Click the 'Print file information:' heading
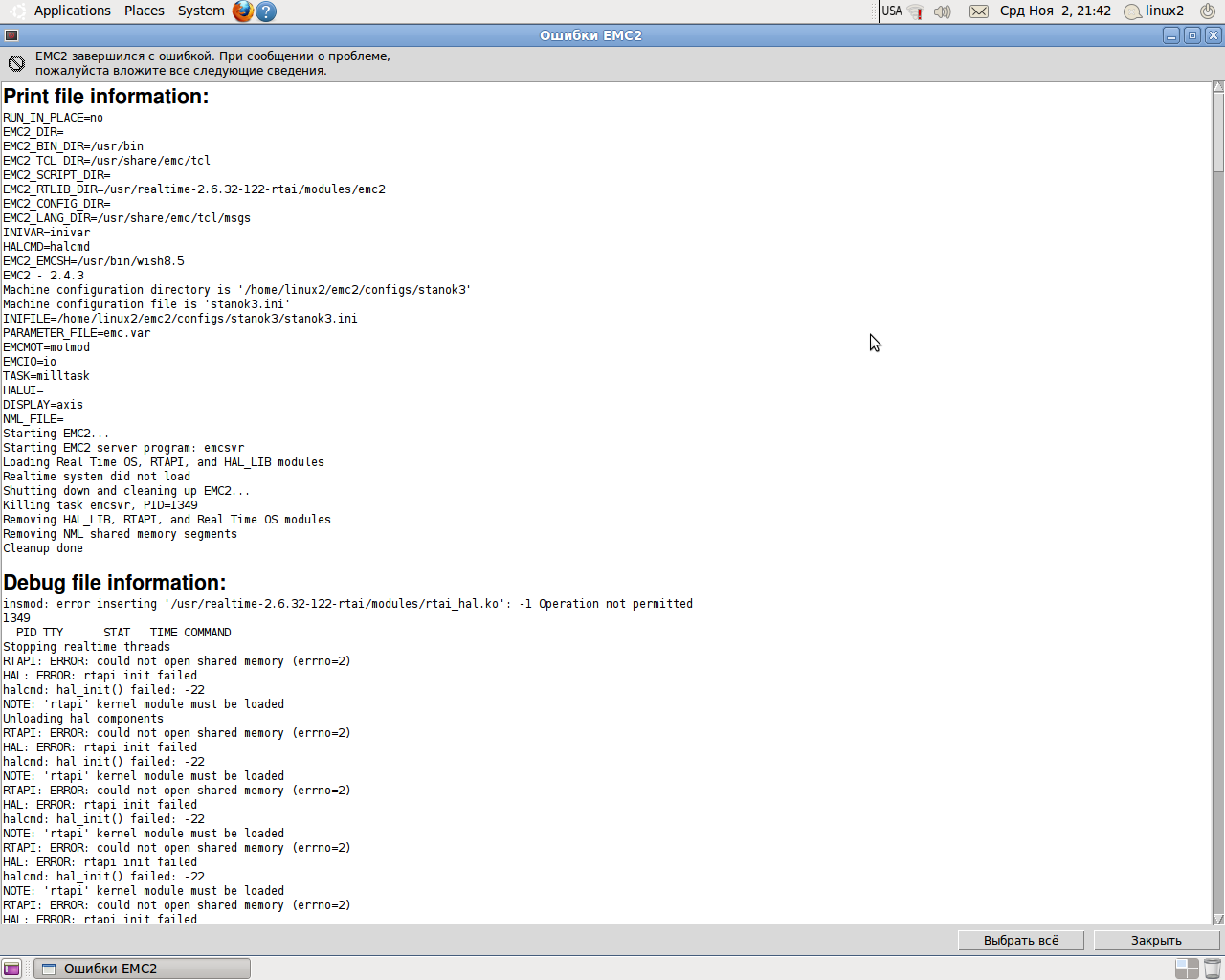Screen dimensions: 1225x980 106,97
